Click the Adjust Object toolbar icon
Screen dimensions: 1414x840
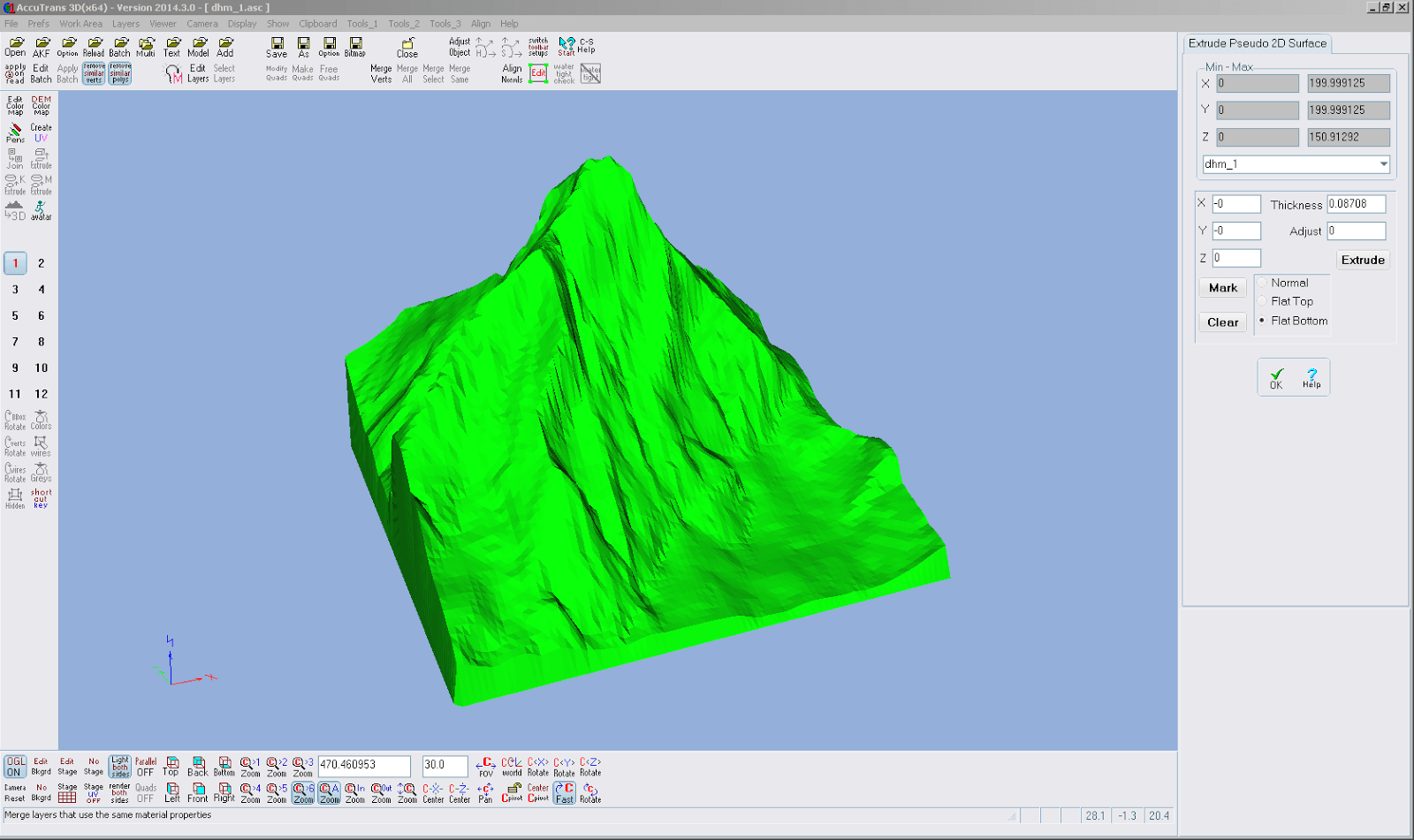pos(459,46)
